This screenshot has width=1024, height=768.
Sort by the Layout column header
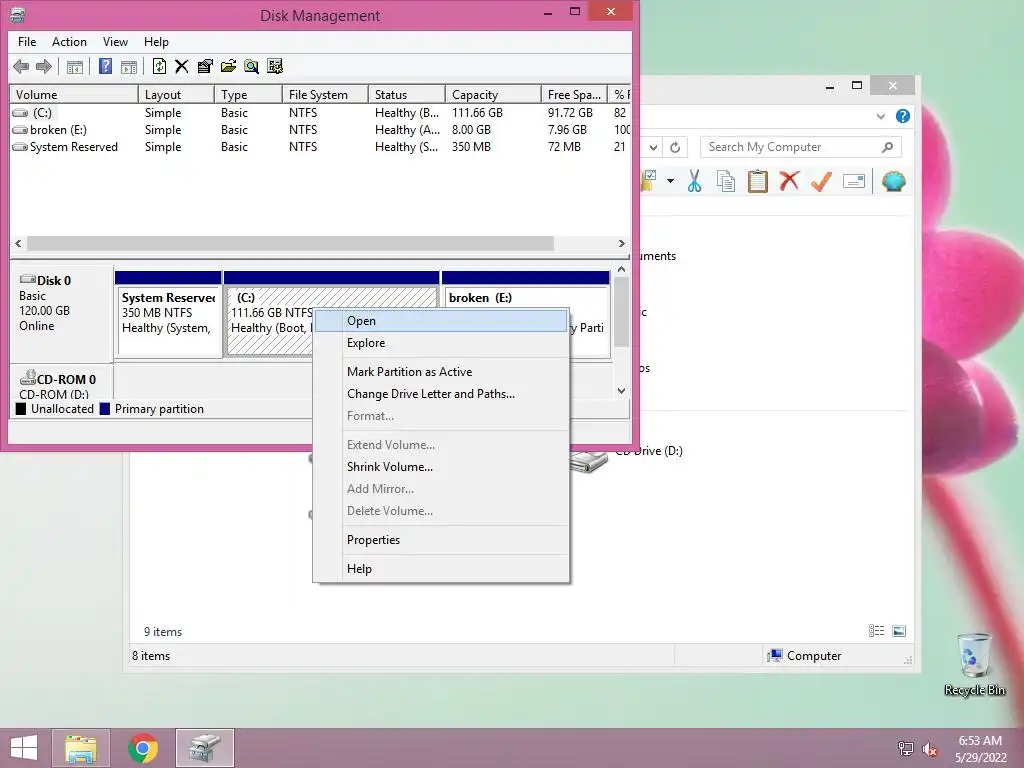(x=176, y=95)
